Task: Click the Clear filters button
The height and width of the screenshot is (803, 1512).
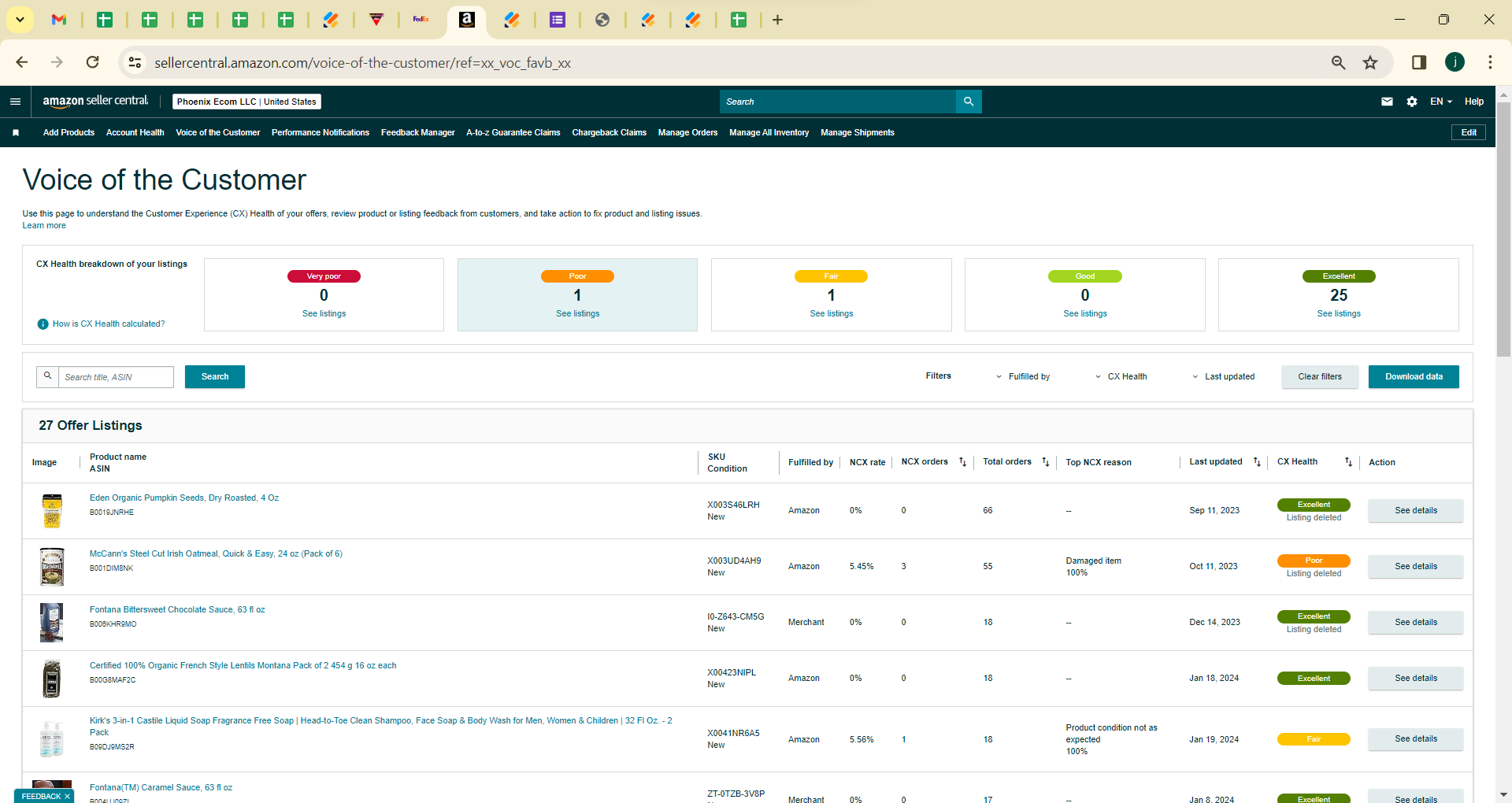Action: 1320,377
